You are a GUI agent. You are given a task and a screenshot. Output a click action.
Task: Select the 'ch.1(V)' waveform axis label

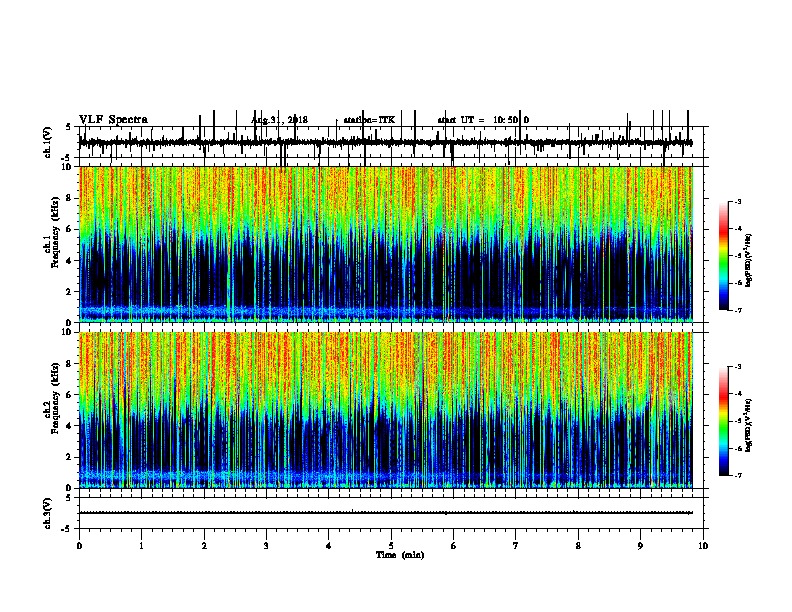pyautogui.click(x=48, y=142)
